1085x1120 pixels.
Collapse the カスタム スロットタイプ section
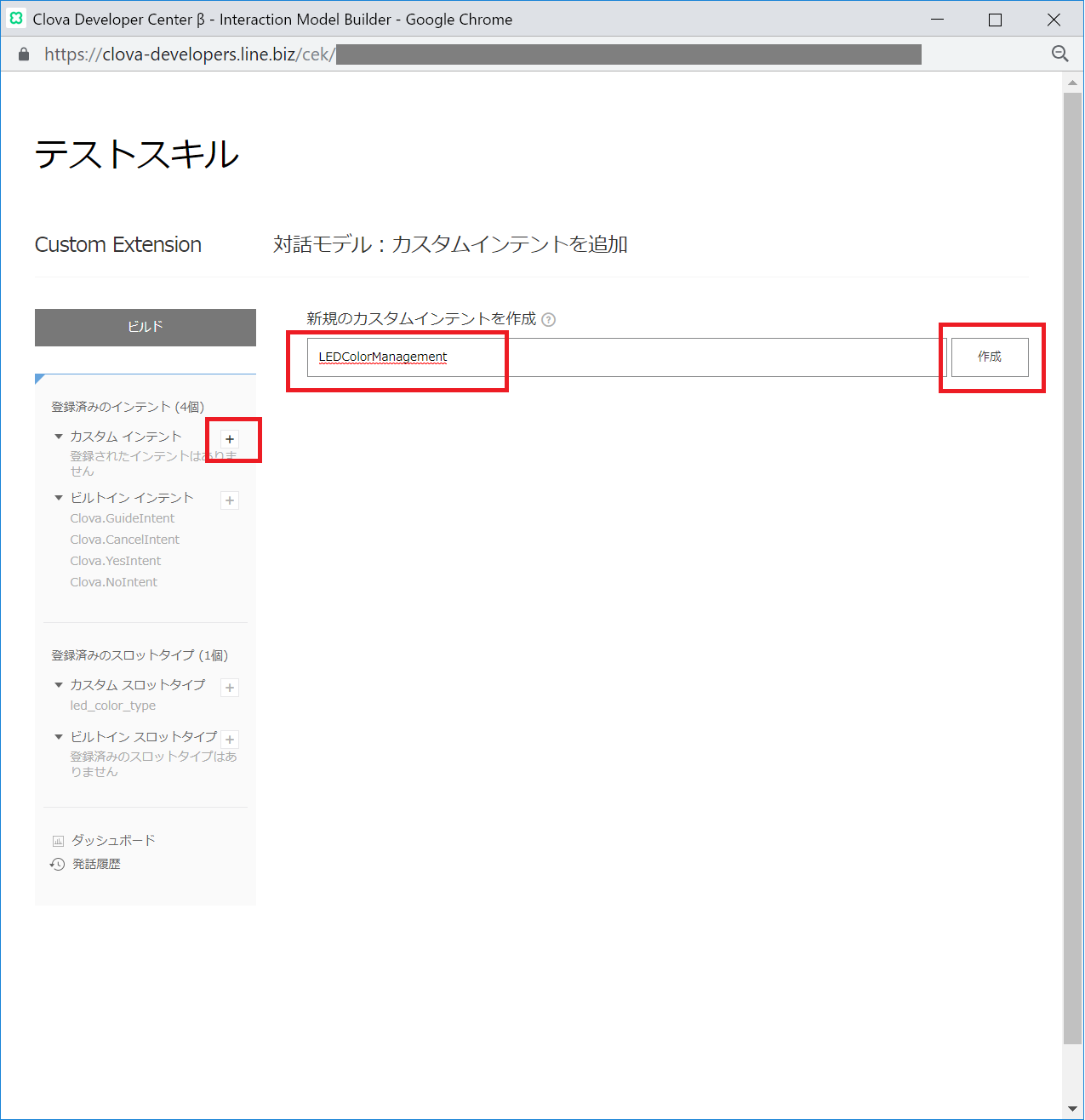point(59,685)
